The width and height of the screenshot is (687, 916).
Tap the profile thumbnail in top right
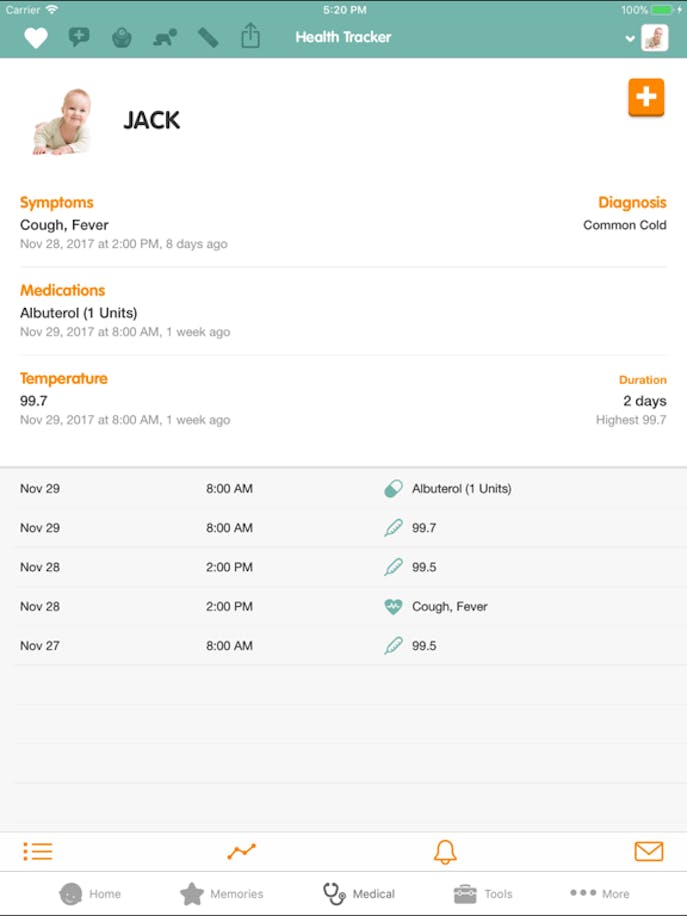coord(655,38)
